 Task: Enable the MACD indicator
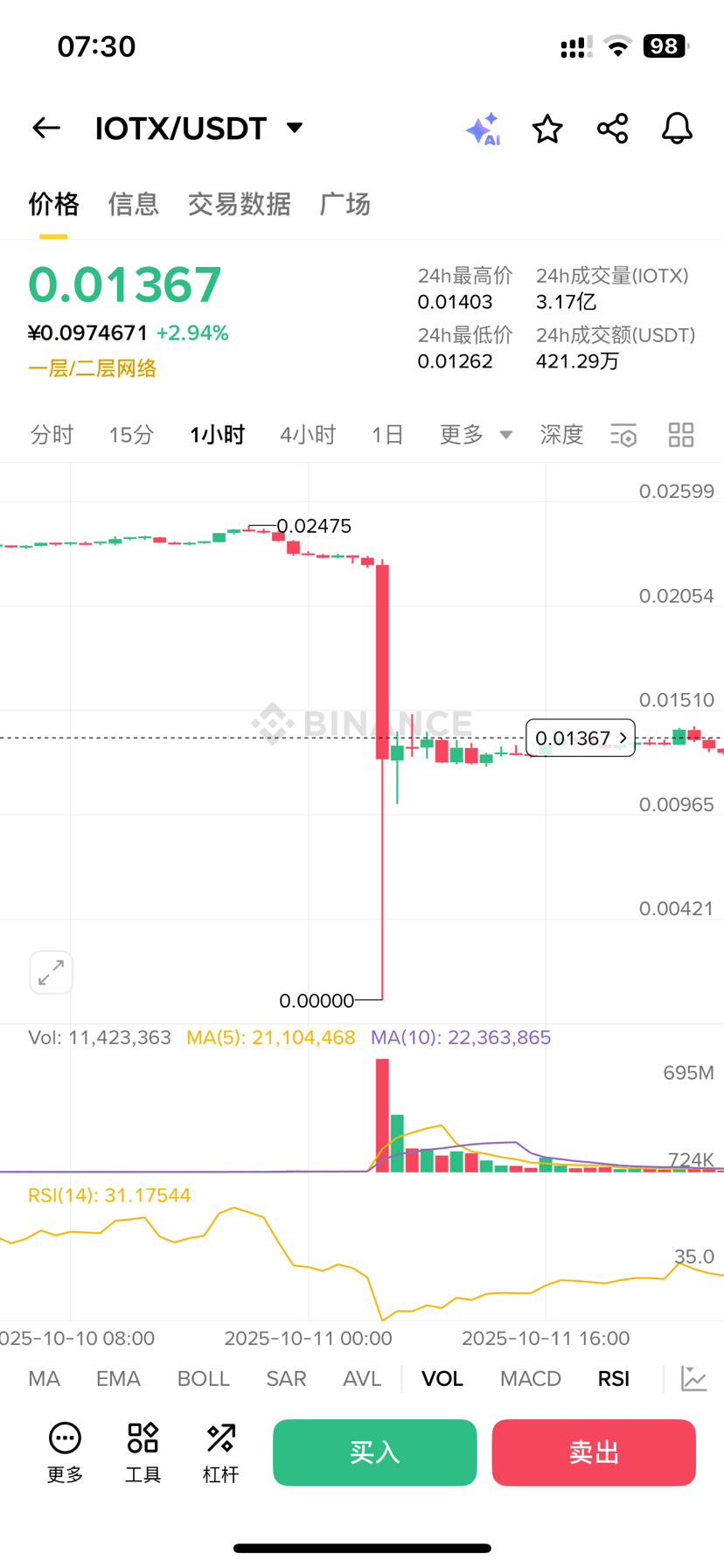point(531,1379)
